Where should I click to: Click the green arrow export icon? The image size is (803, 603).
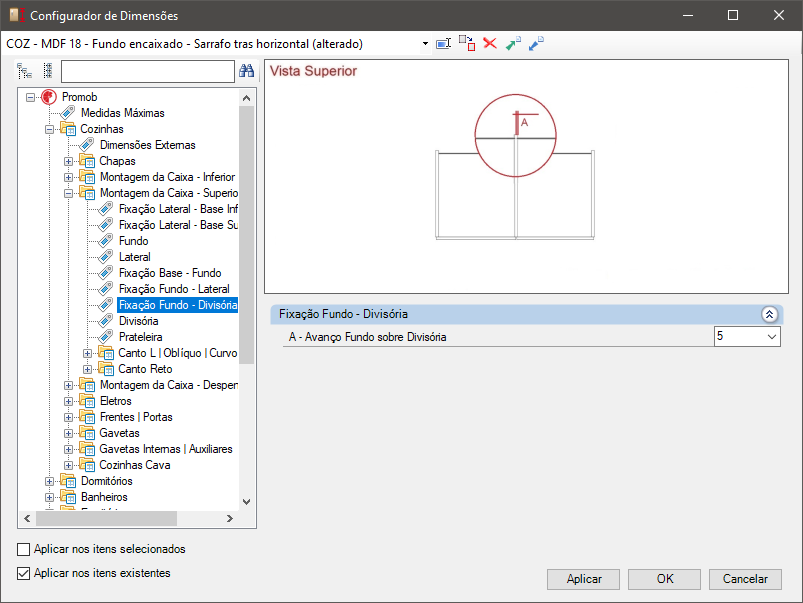pos(513,44)
